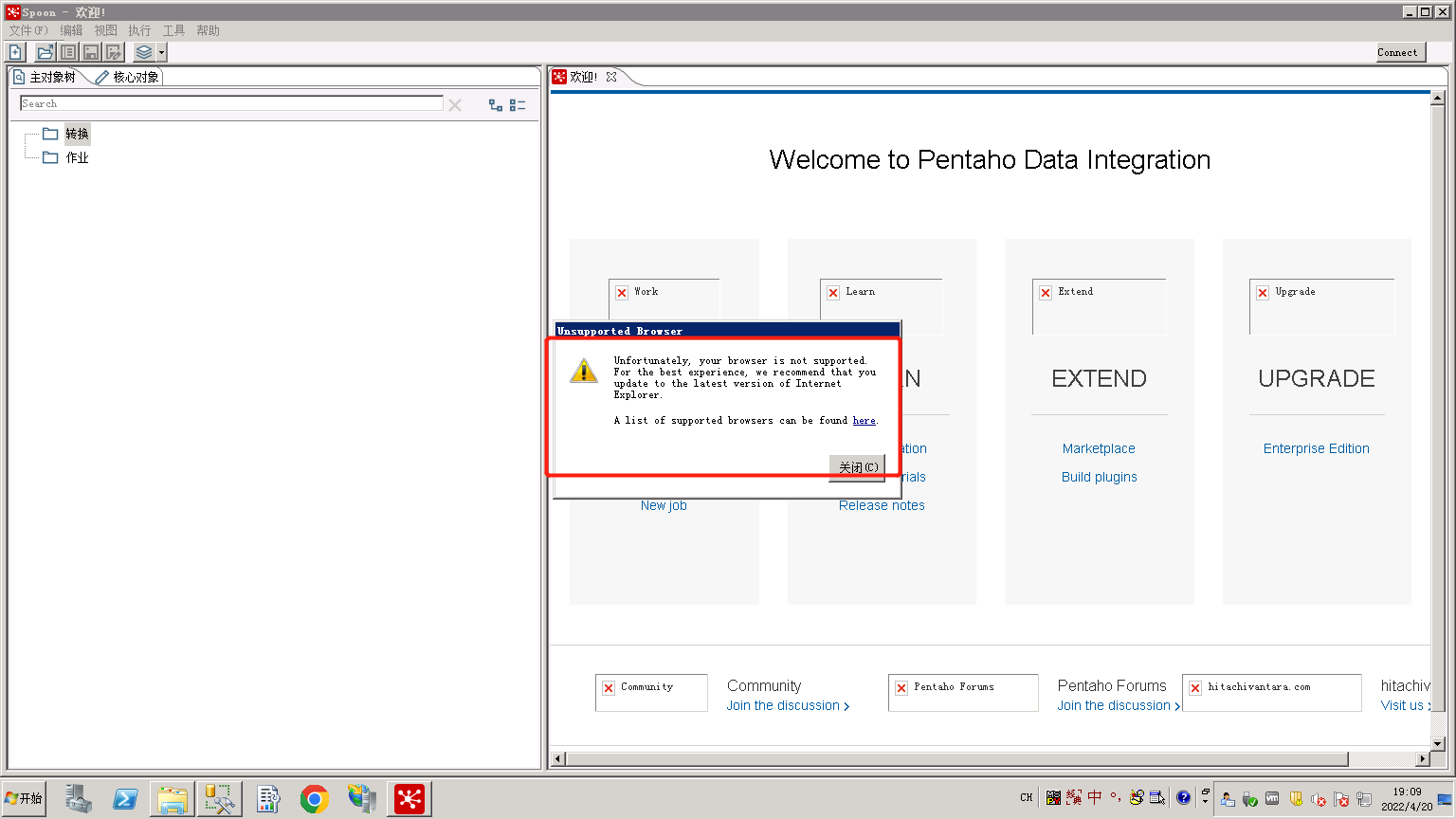The image size is (1456, 819).
Task: Select the 转换 folder in the tree
Action: point(66,134)
